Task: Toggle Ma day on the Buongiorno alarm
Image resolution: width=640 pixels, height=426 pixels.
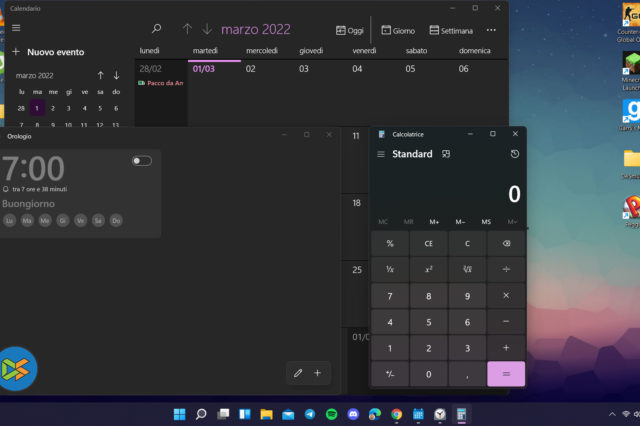Action: point(27,221)
